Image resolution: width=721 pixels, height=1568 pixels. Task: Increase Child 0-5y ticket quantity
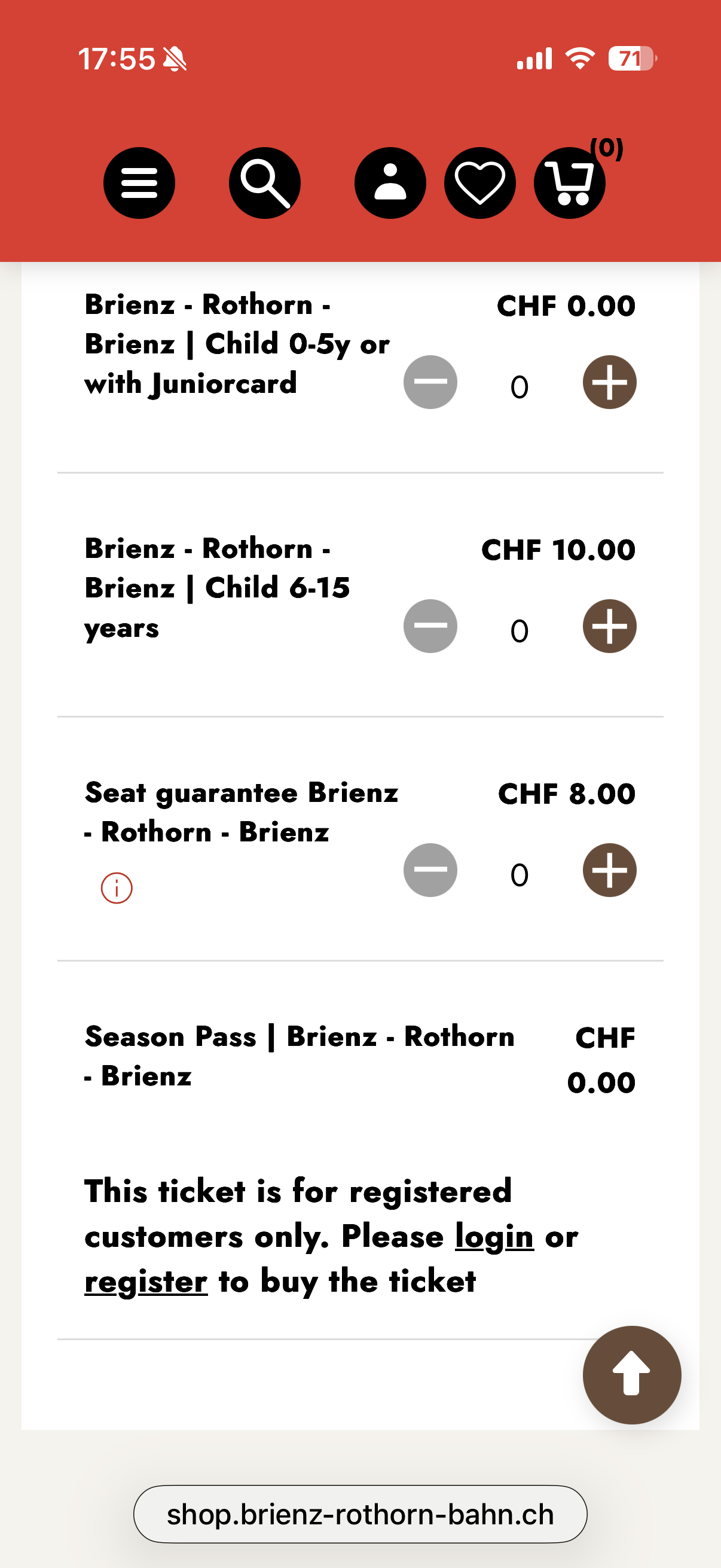[609, 382]
